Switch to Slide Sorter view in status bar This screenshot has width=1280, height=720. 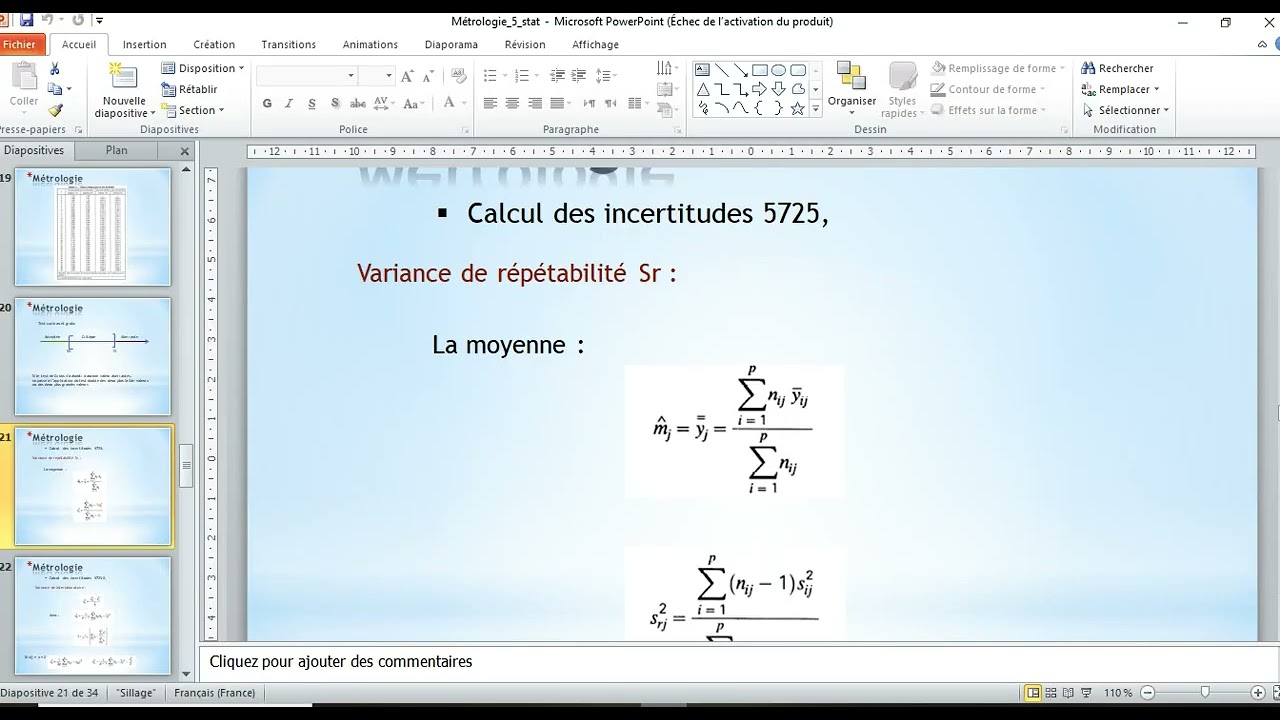tap(1050, 692)
